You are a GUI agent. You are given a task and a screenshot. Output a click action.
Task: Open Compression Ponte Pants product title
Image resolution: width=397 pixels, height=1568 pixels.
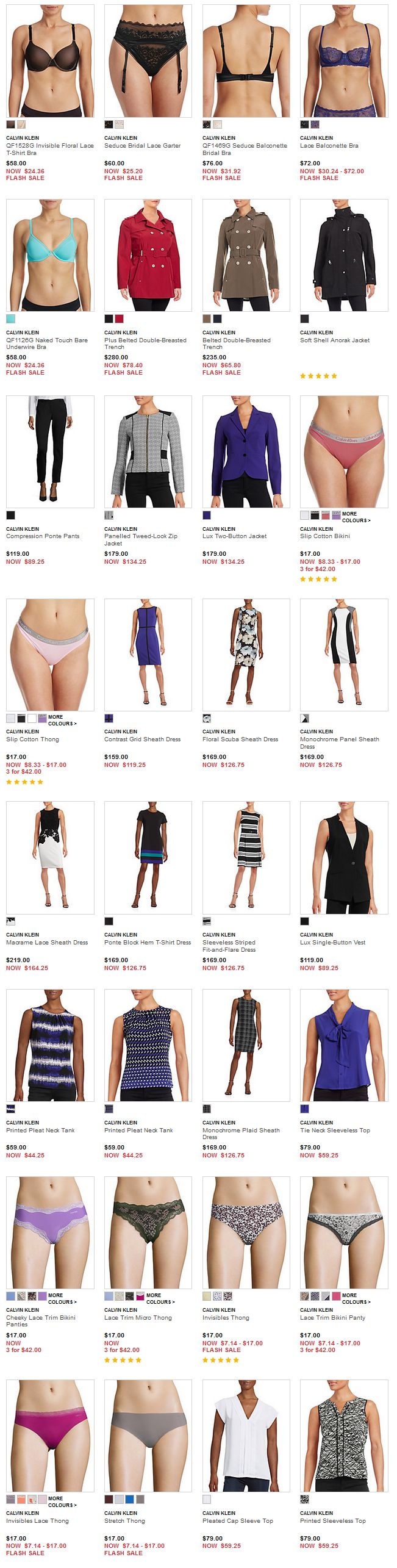point(43,536)
